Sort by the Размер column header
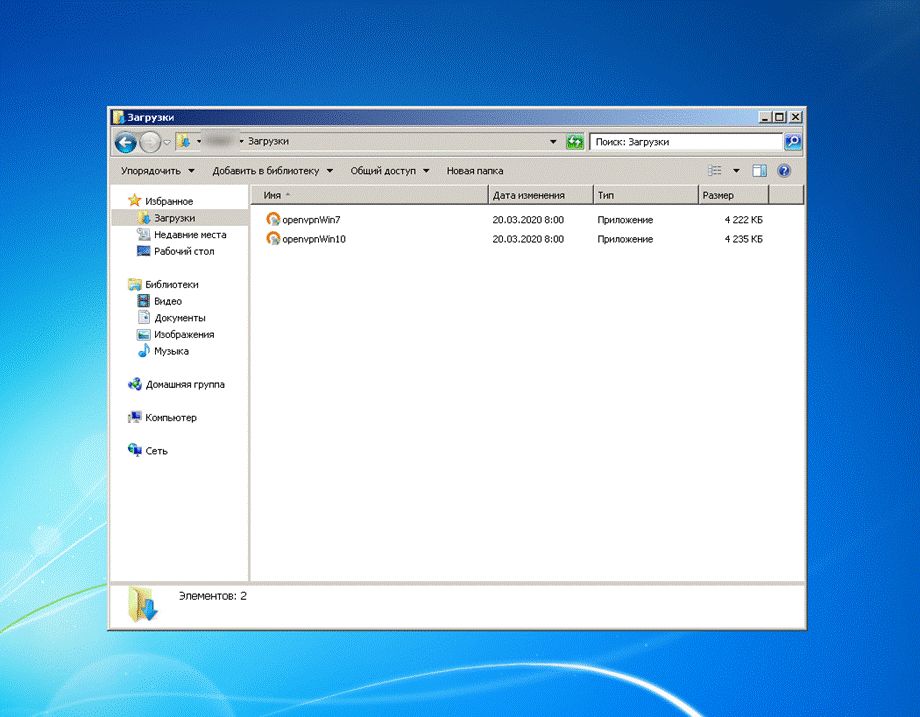920x717 pixels. click(733, 195)
